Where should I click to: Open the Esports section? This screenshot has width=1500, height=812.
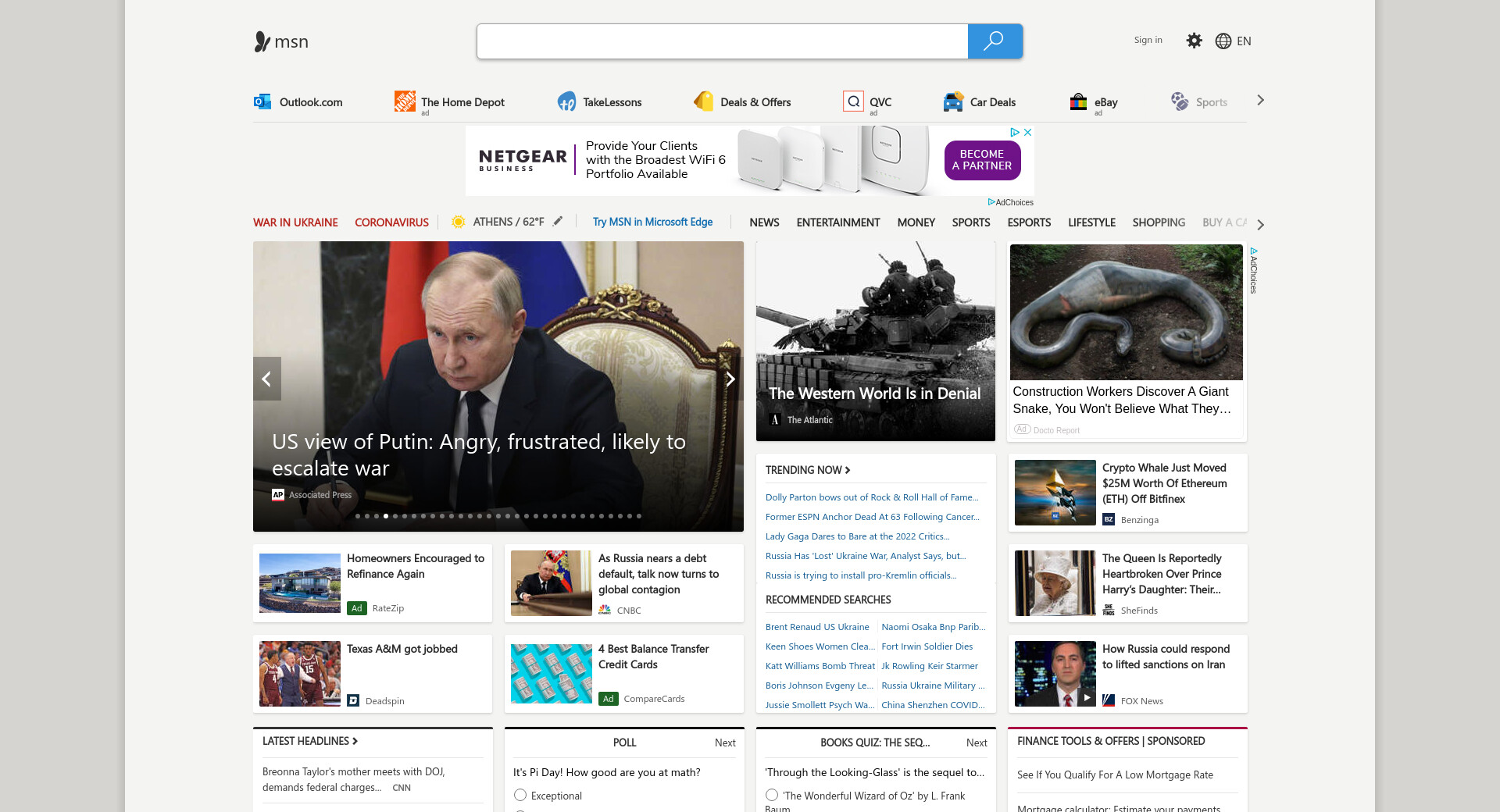(x=1029, y=223)
